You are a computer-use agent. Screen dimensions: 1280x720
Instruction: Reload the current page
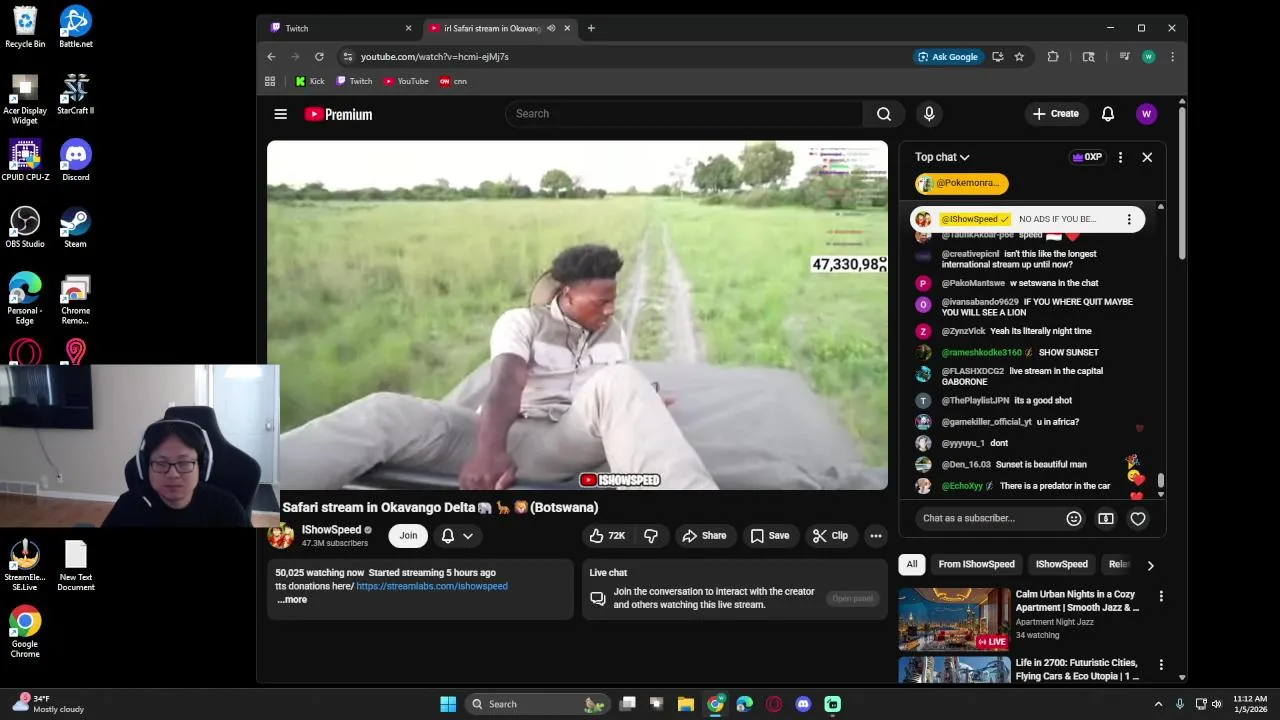(319, 57)
